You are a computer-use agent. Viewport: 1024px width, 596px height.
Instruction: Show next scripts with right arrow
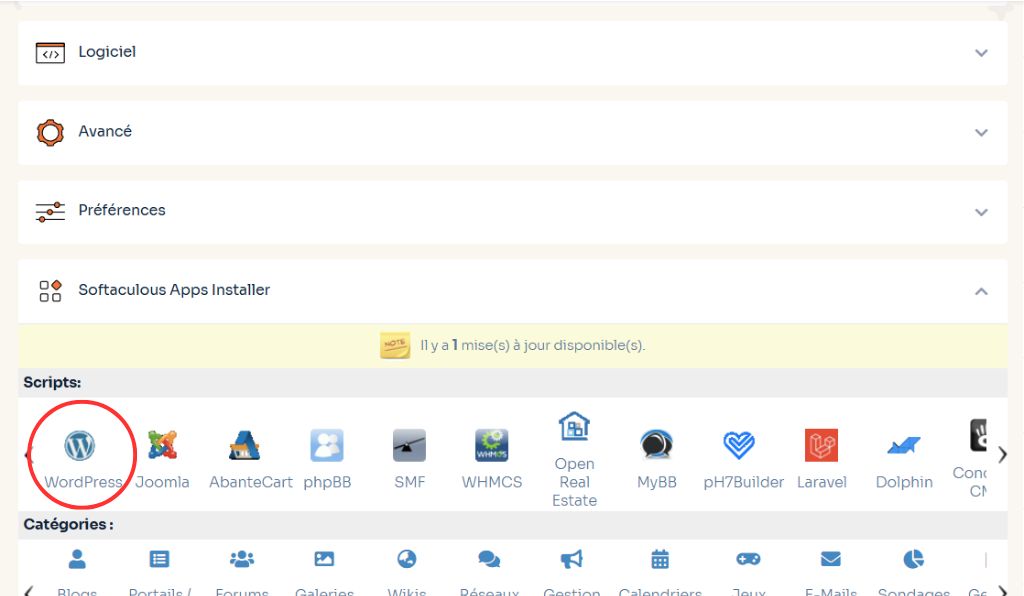click(1002, 454)
